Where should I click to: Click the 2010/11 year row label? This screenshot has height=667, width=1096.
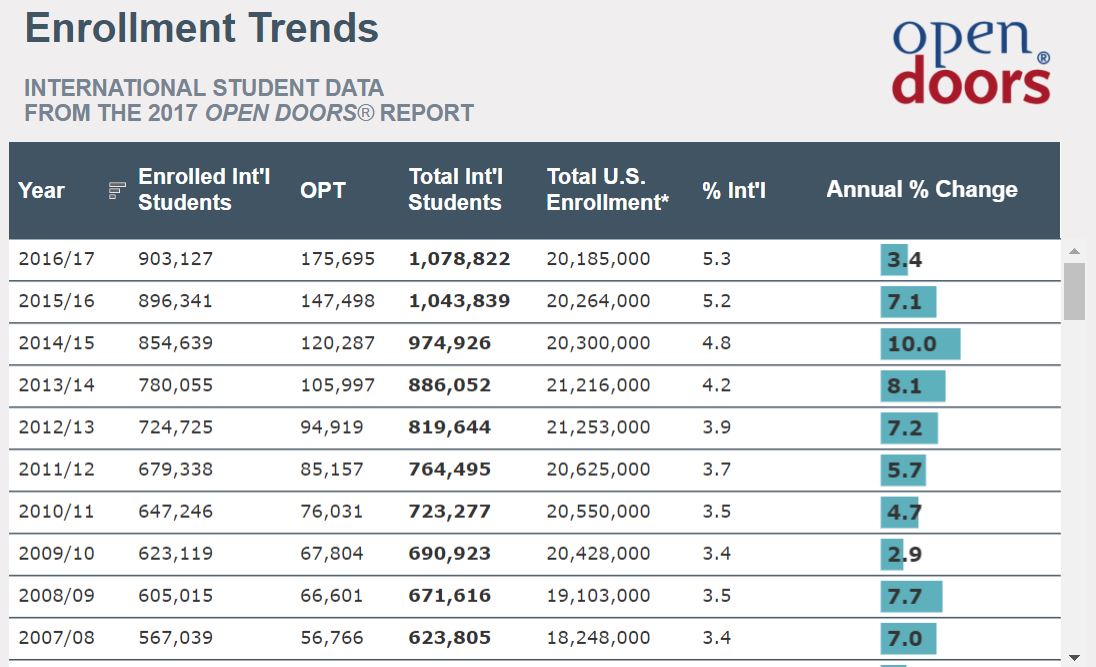point(57,511)
